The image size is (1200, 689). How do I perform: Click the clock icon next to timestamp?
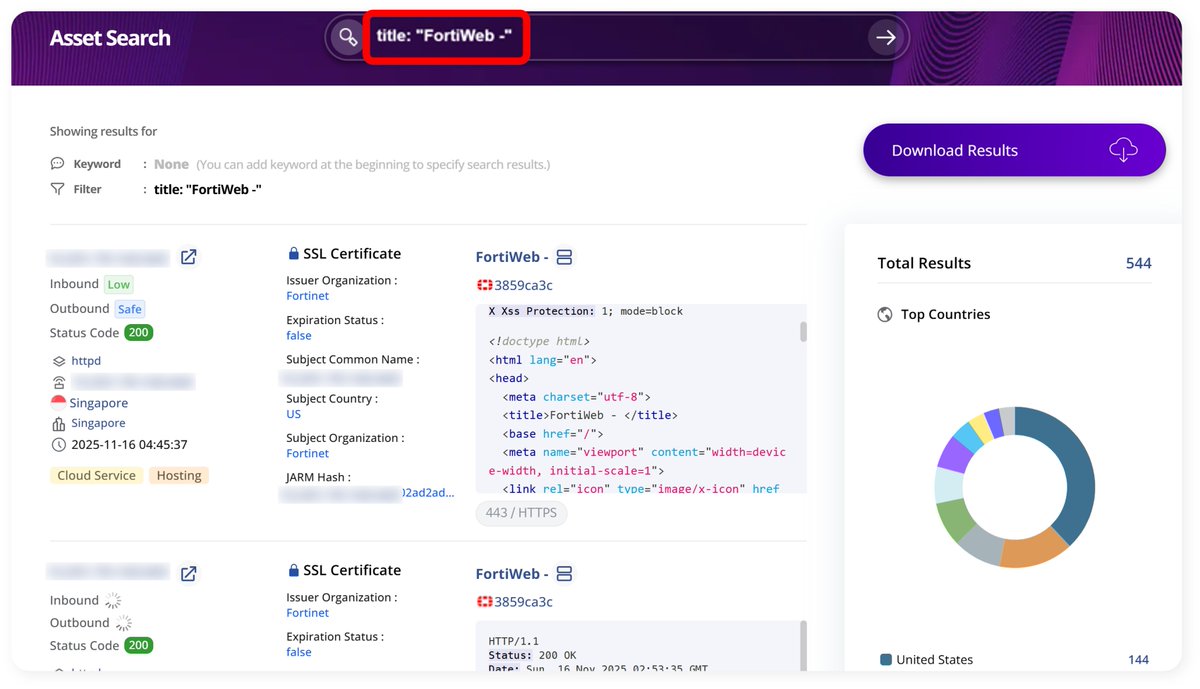coord(58,445)
